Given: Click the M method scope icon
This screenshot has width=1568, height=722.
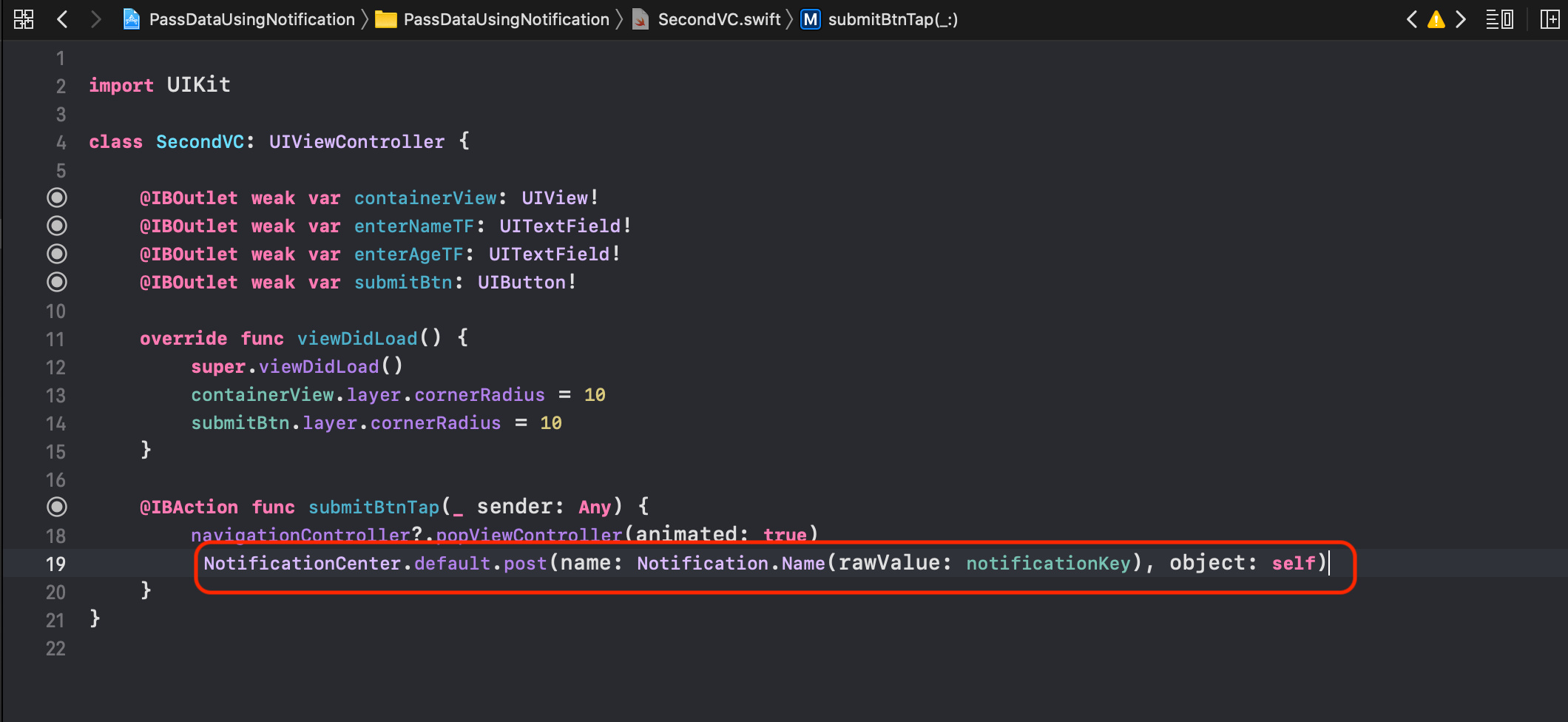Looking at the screenshot, I should click(x=810, y=19).
